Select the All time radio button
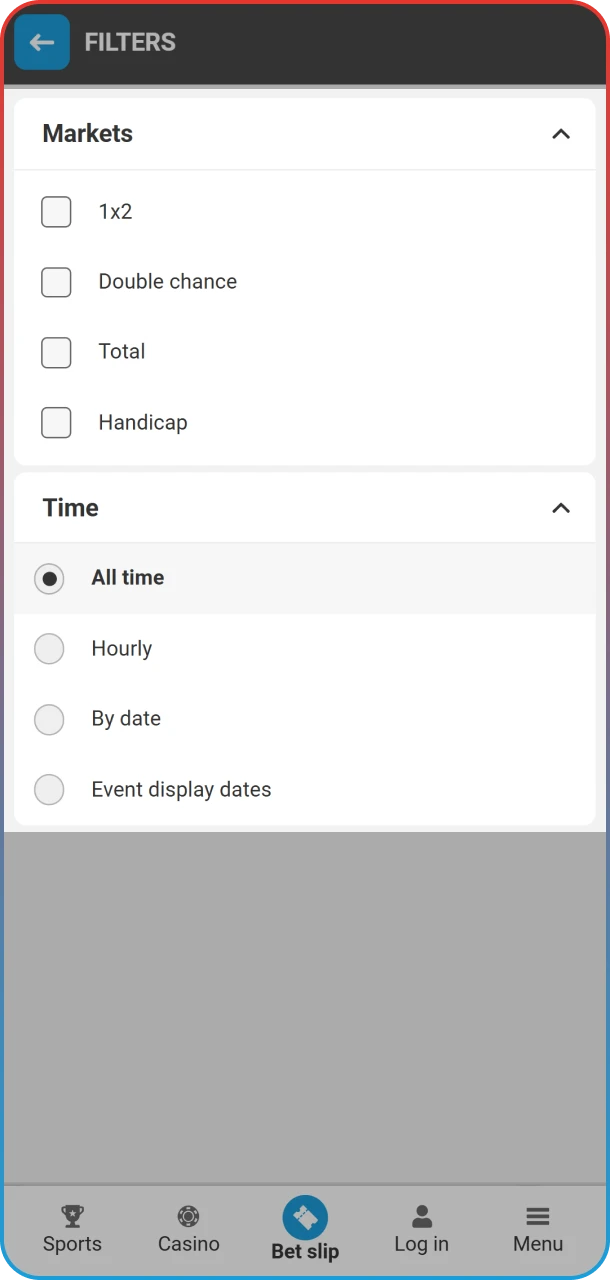Image resolution: width=610 pixels, height=1280 pixels. (49, 579)
